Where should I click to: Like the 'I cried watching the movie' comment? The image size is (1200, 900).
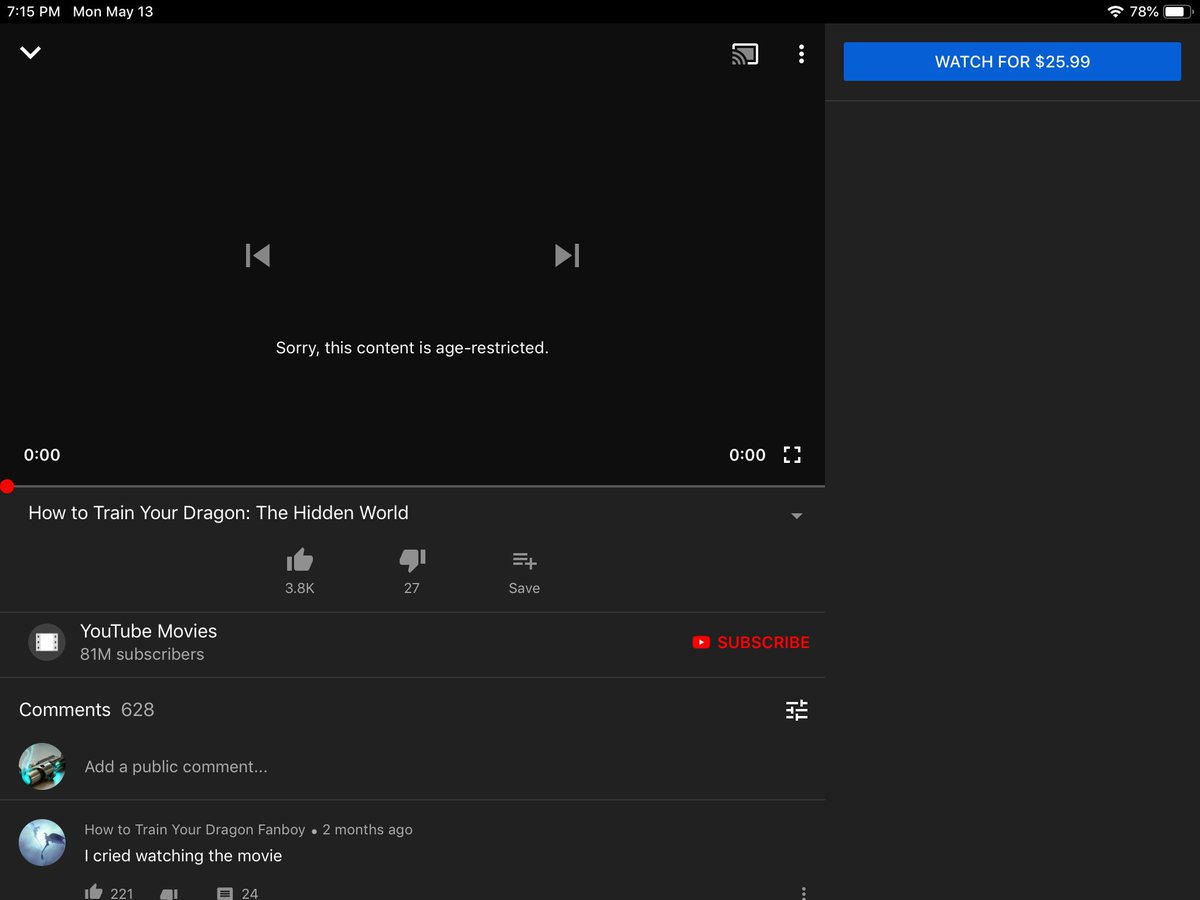tap(94, 892)
